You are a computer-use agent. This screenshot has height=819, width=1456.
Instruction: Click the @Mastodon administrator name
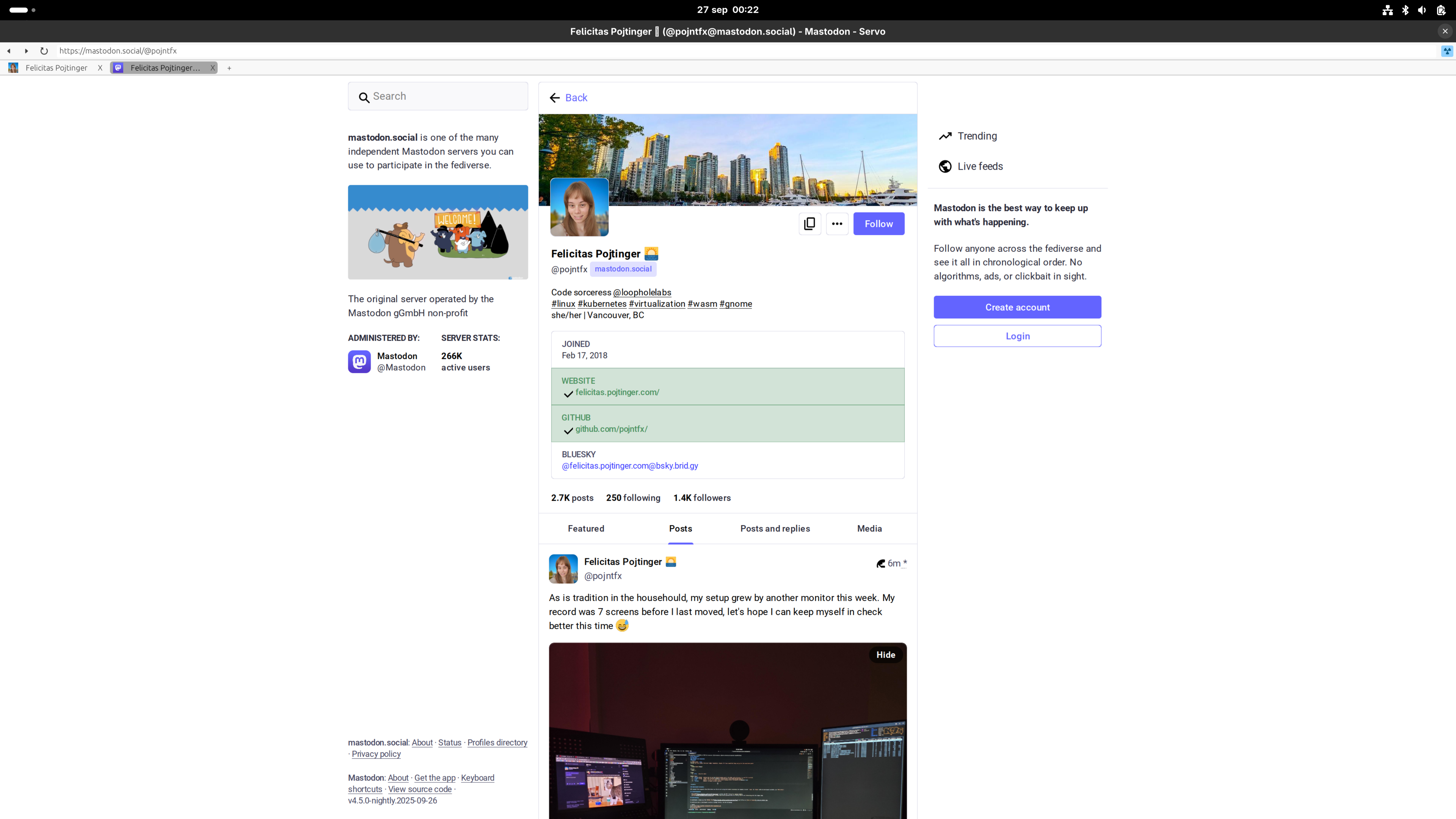point(401,367)
